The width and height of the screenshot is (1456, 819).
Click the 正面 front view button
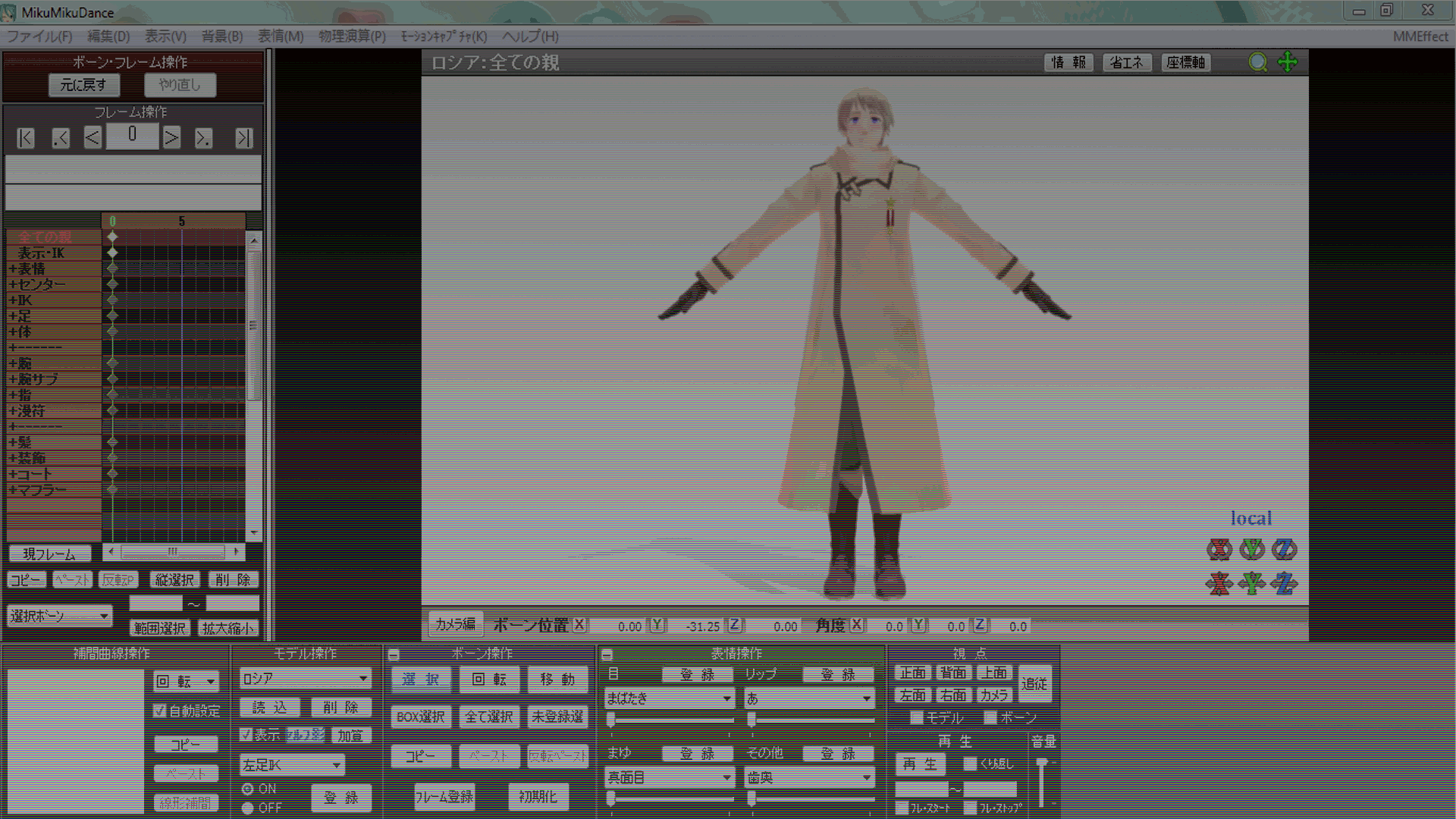(913, 673)
